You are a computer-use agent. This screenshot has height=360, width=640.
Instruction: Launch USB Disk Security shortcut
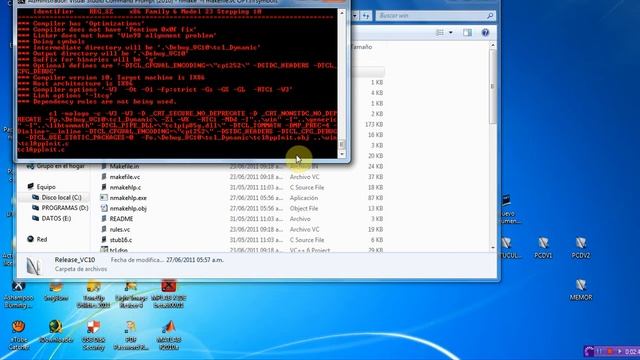(93, 334)
